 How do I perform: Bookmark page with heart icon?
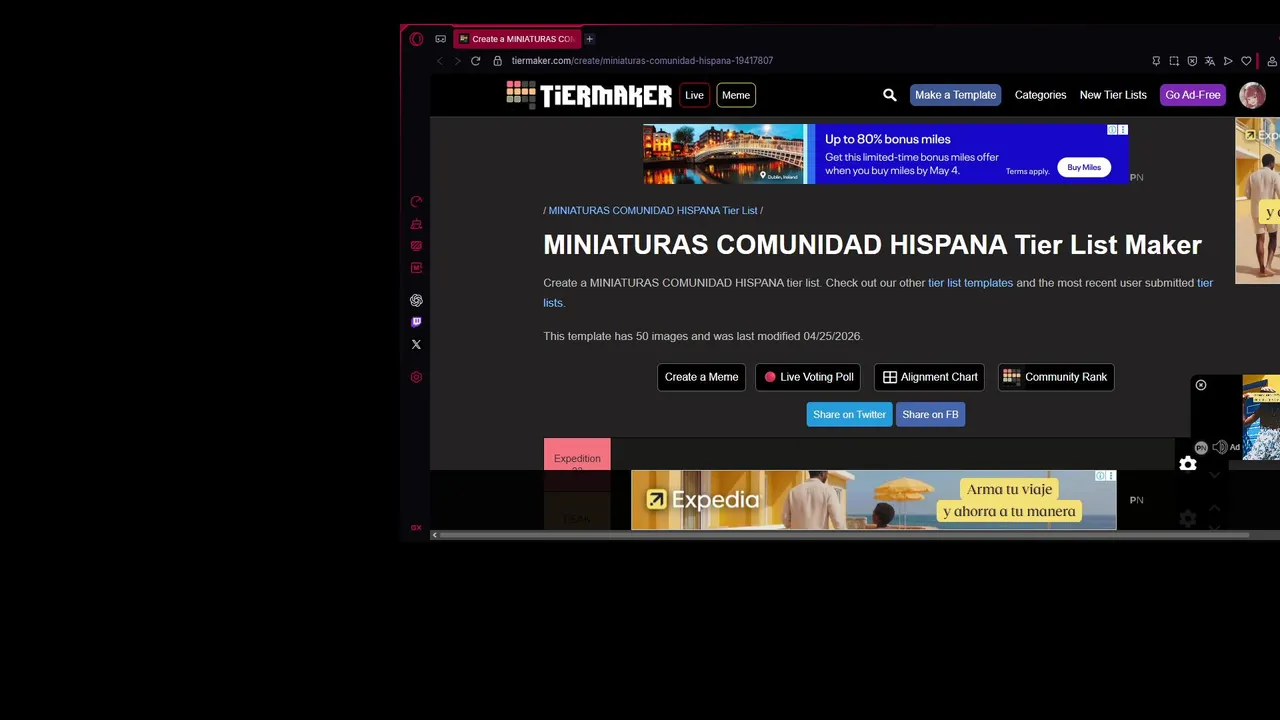[1246, 61]
